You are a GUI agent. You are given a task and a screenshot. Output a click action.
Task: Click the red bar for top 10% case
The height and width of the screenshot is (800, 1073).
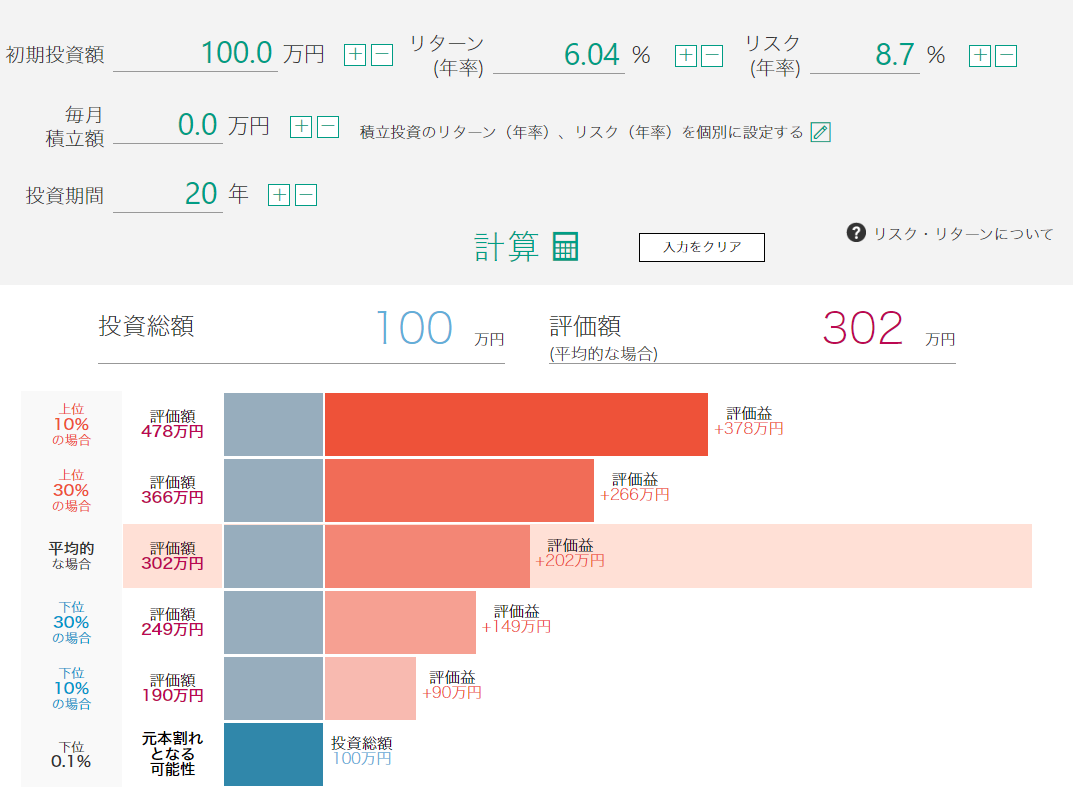point(516,424)
